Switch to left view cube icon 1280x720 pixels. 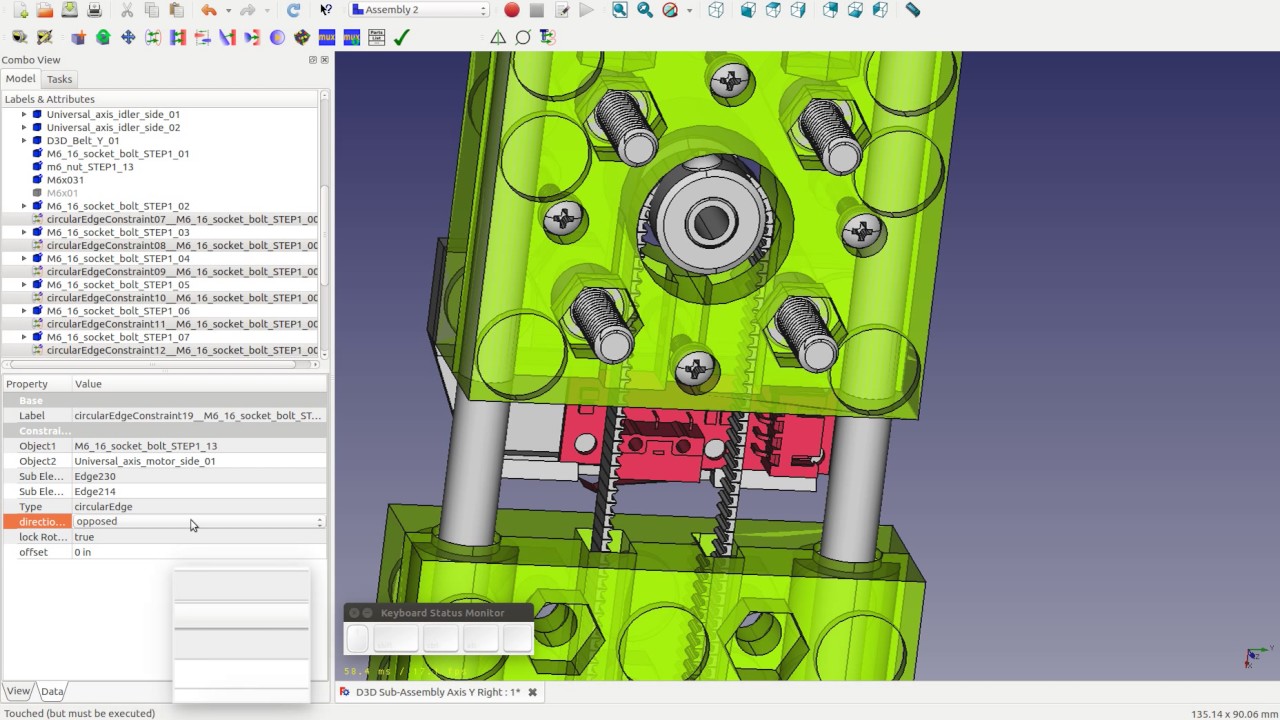880,10
